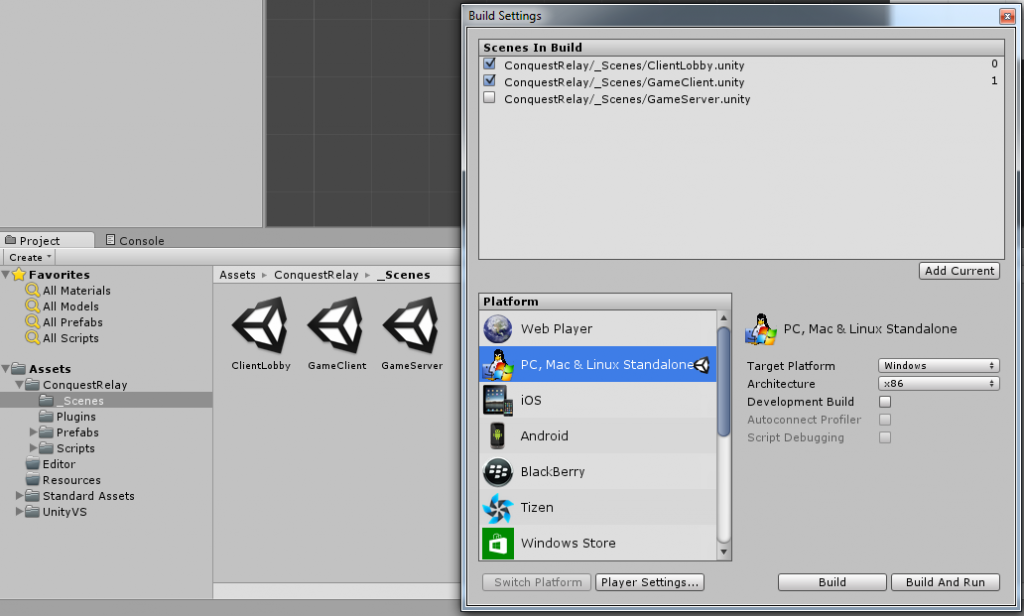Toggle the Script Debugging checkbox
Viewport: 1024px width, 616px height.
(x=885, y=438)
